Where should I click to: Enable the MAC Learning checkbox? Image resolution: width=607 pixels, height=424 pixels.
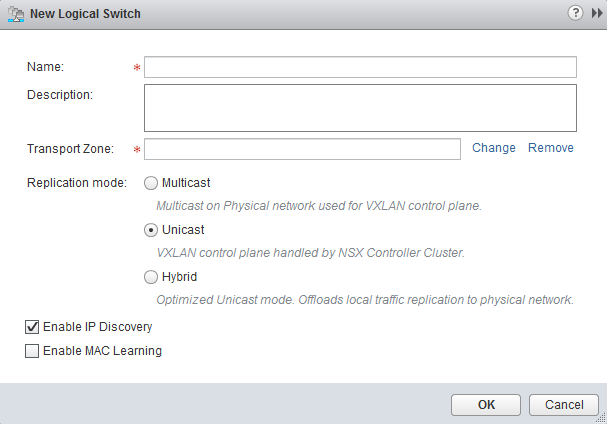pyautogui.click(x=33, y=351)
